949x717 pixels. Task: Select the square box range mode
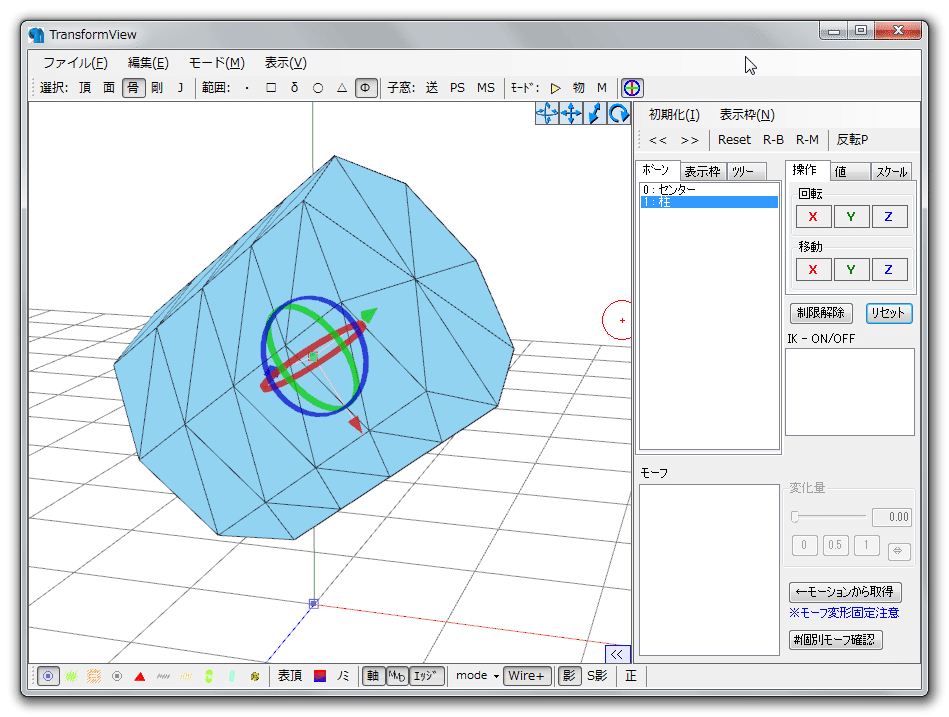[271, 88]
